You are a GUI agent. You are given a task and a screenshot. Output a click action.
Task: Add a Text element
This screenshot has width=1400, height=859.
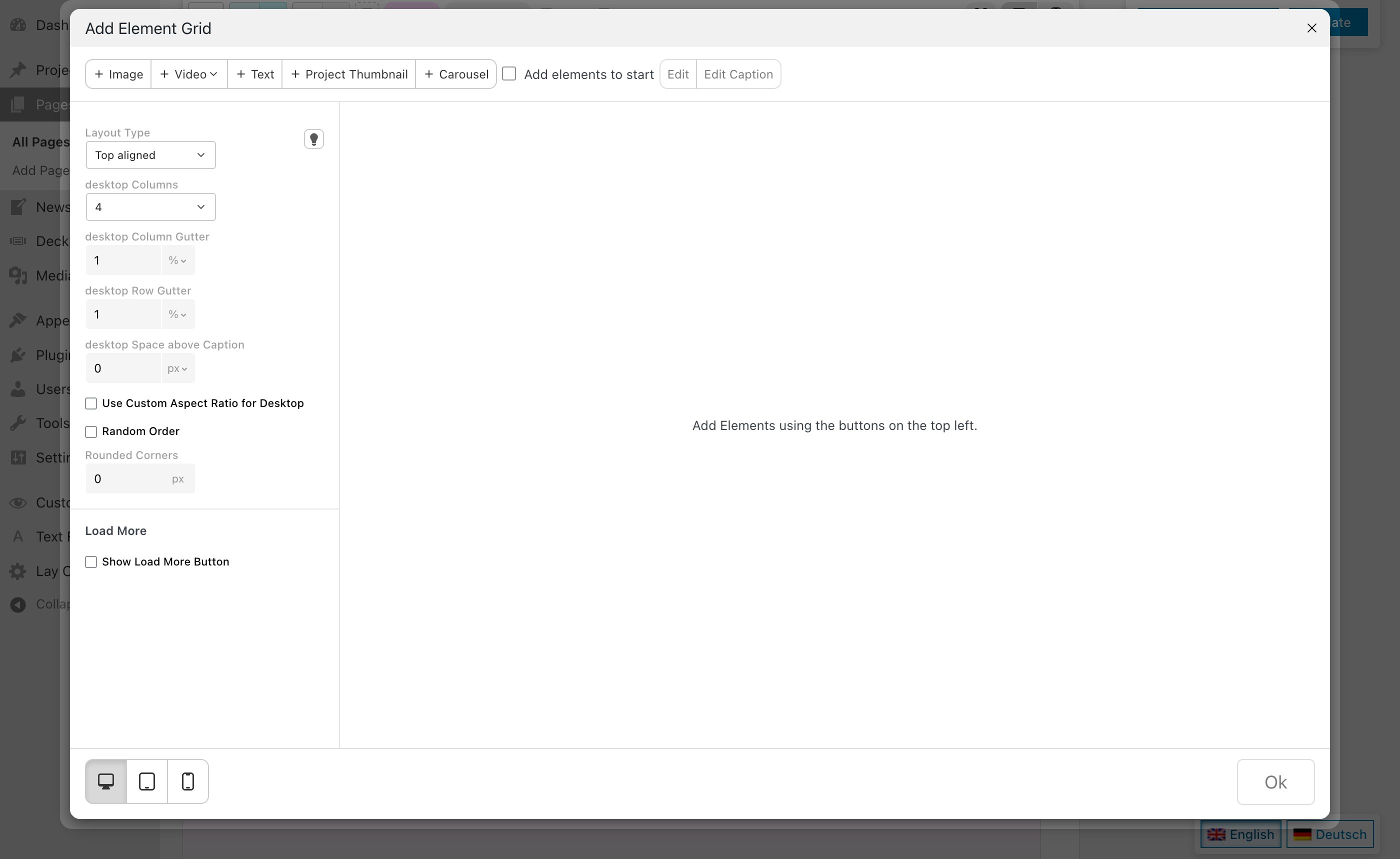[x=255, y=74]
